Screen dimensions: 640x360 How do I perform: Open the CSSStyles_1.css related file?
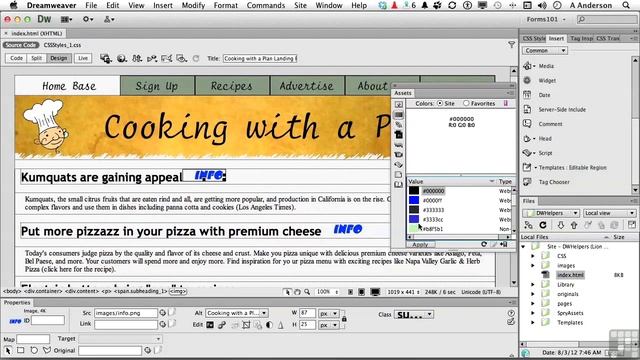(62, 45)
